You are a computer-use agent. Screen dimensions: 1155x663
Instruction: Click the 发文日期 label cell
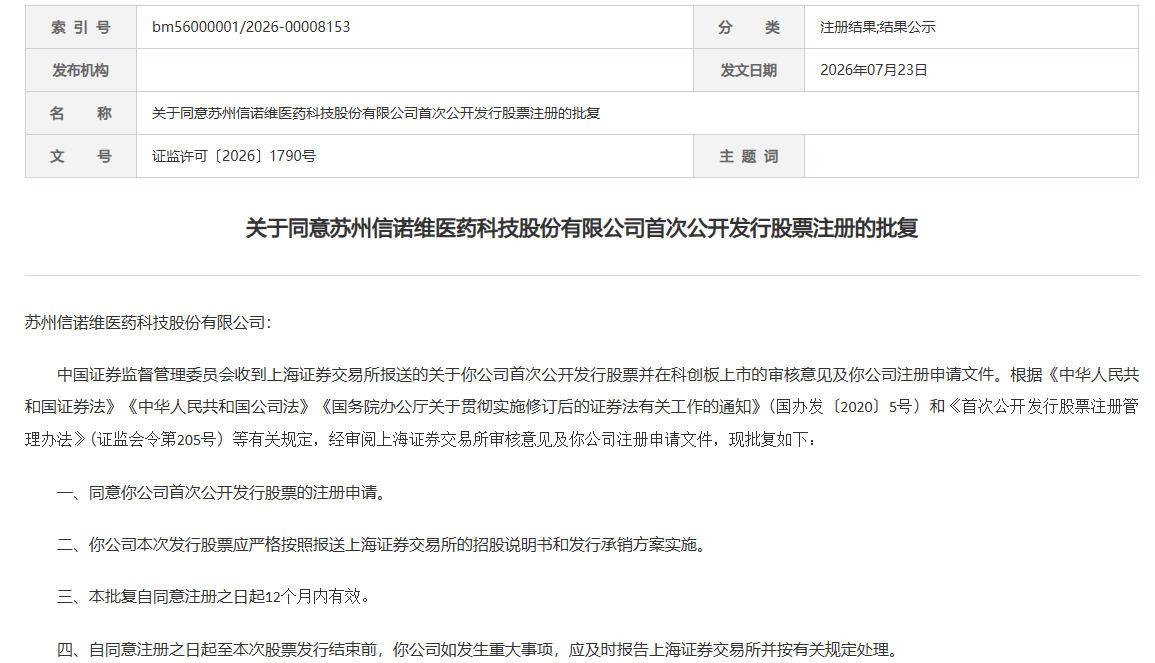click(748, 70)
